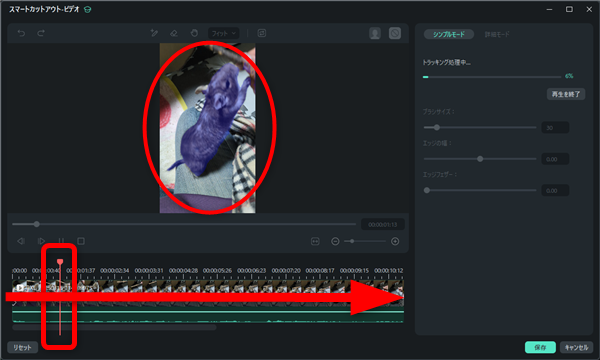Image resolution: width=600 pixels, height=360 pixels.
Task: Select the smart brush tool
Action: 154,33
